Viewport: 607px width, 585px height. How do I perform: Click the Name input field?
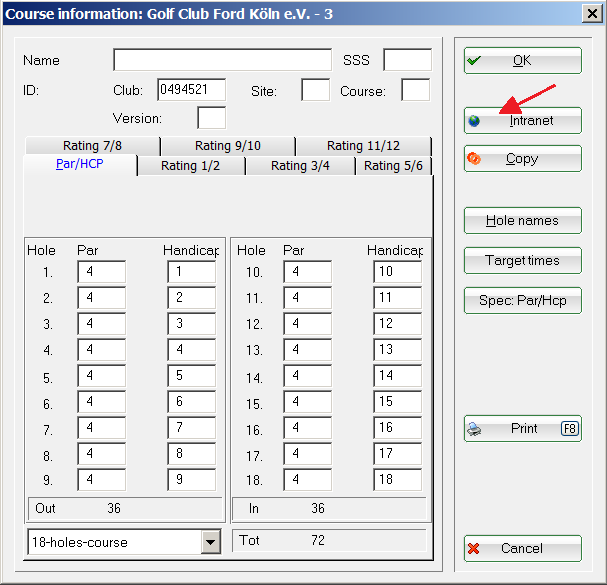[223, 60]
